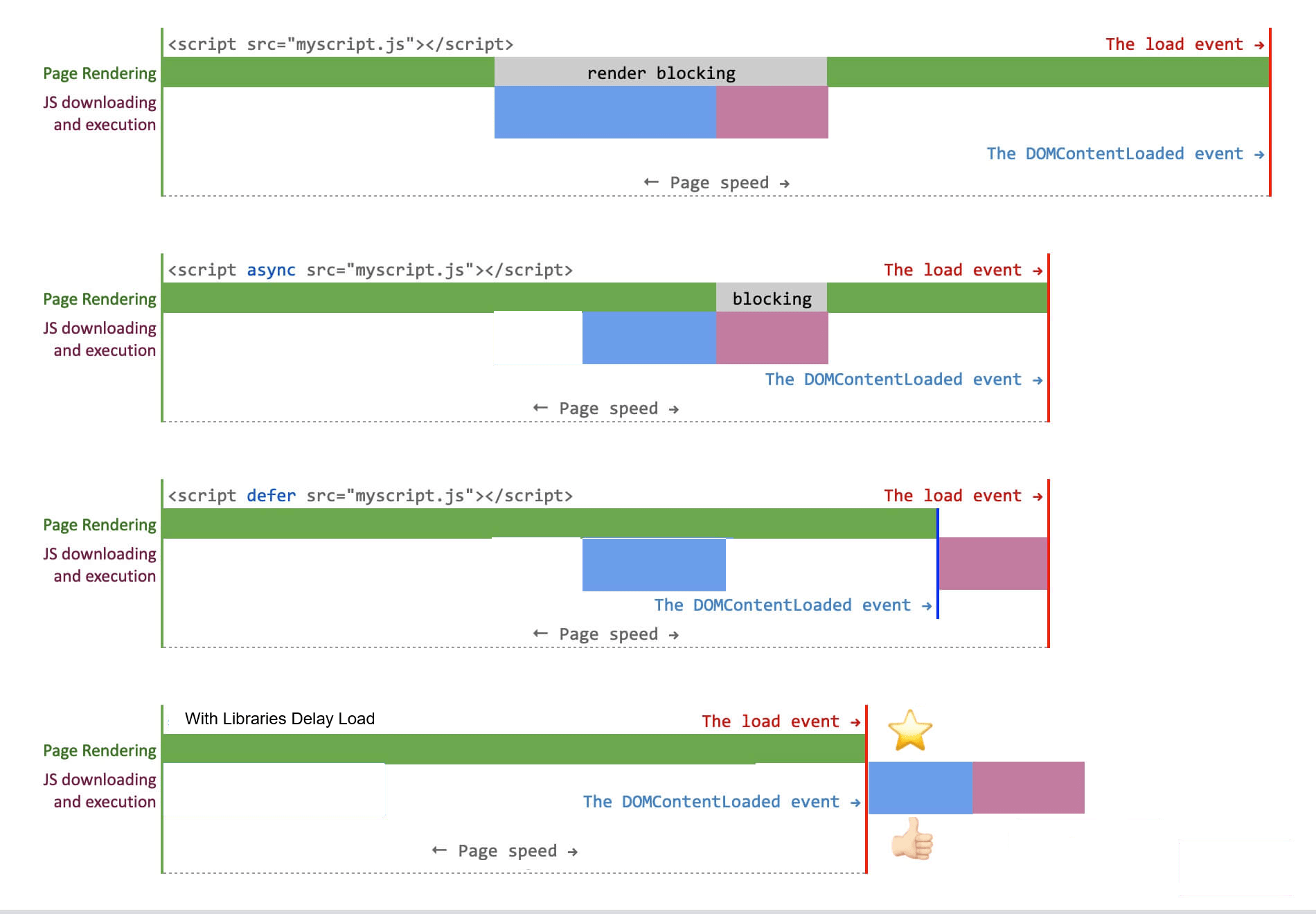This screenshot has height=914, width=1316.
Task: Select the 'With Libraries Delay Load' title
Action: (280, 719)
